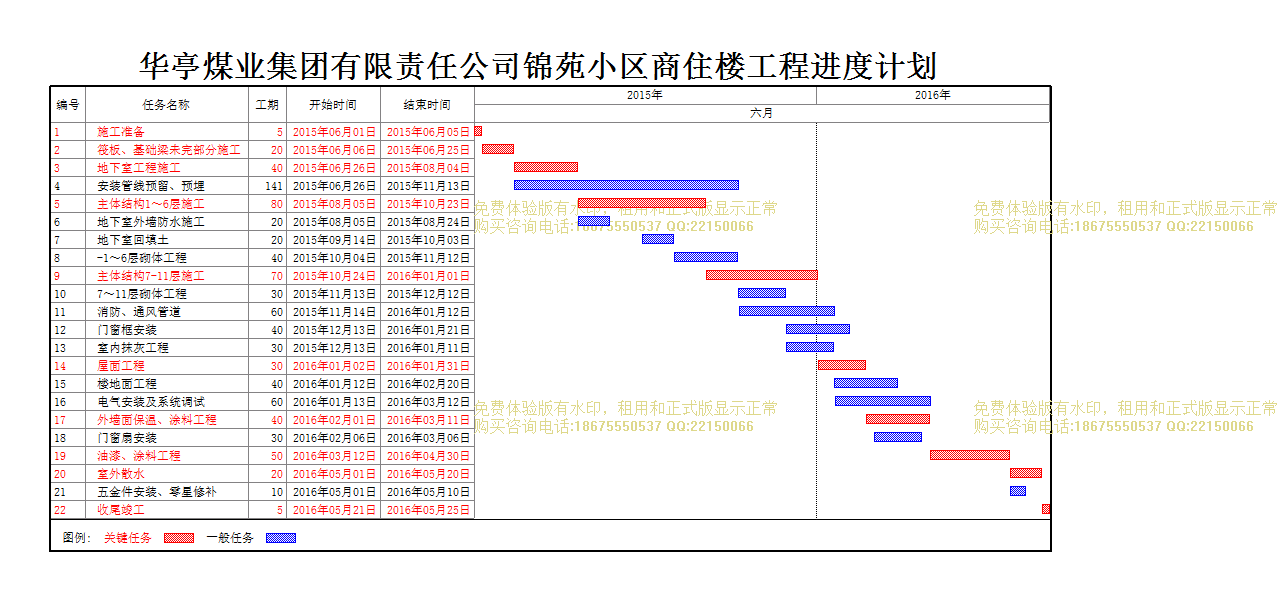Click red bar for 室外散水
This screenshot has width=1277, height=600.
coord(1026,473)
